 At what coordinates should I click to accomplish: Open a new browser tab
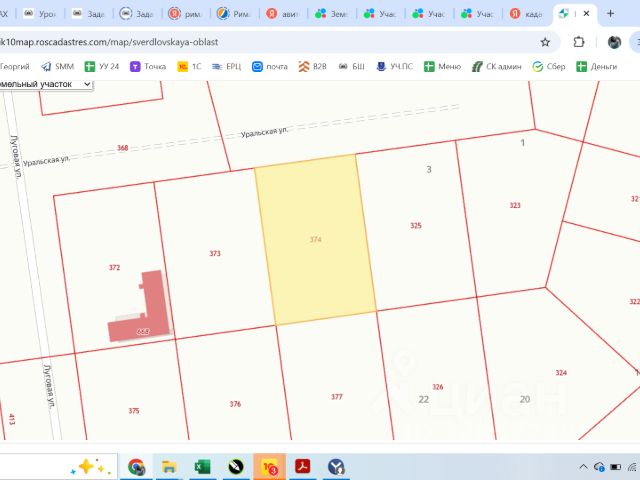[x=610, y=13]
